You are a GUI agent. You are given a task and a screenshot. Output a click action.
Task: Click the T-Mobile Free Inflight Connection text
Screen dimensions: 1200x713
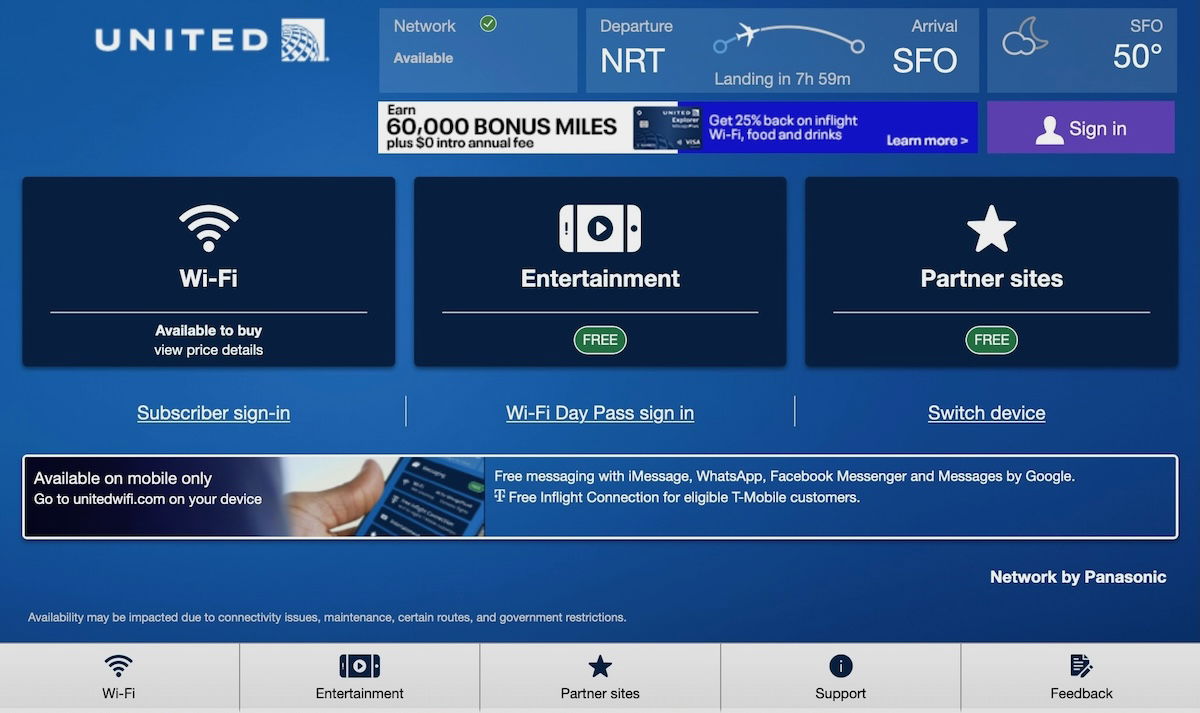[x=684, y=497]
